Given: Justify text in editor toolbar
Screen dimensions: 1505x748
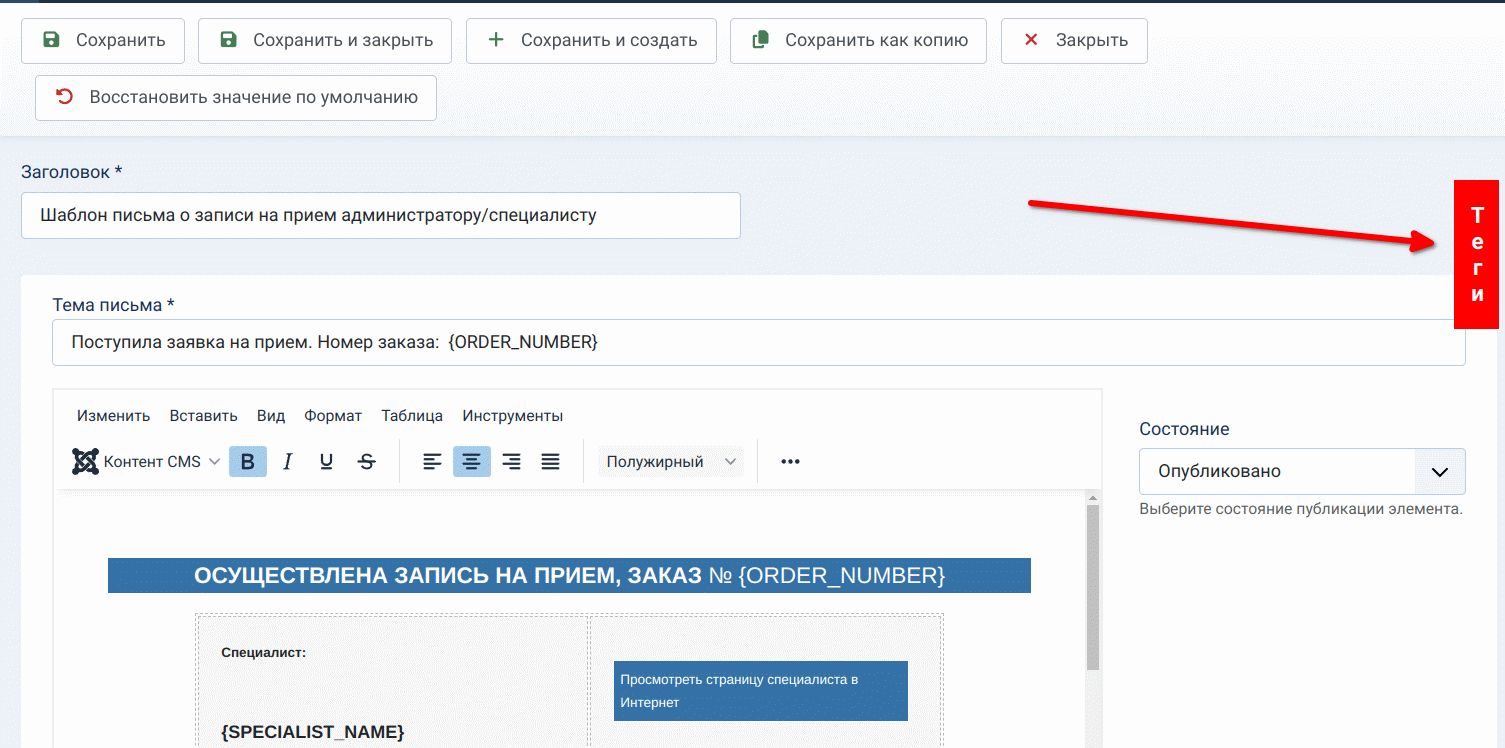Looking at the screenshot, I should (x=550, y=462).
